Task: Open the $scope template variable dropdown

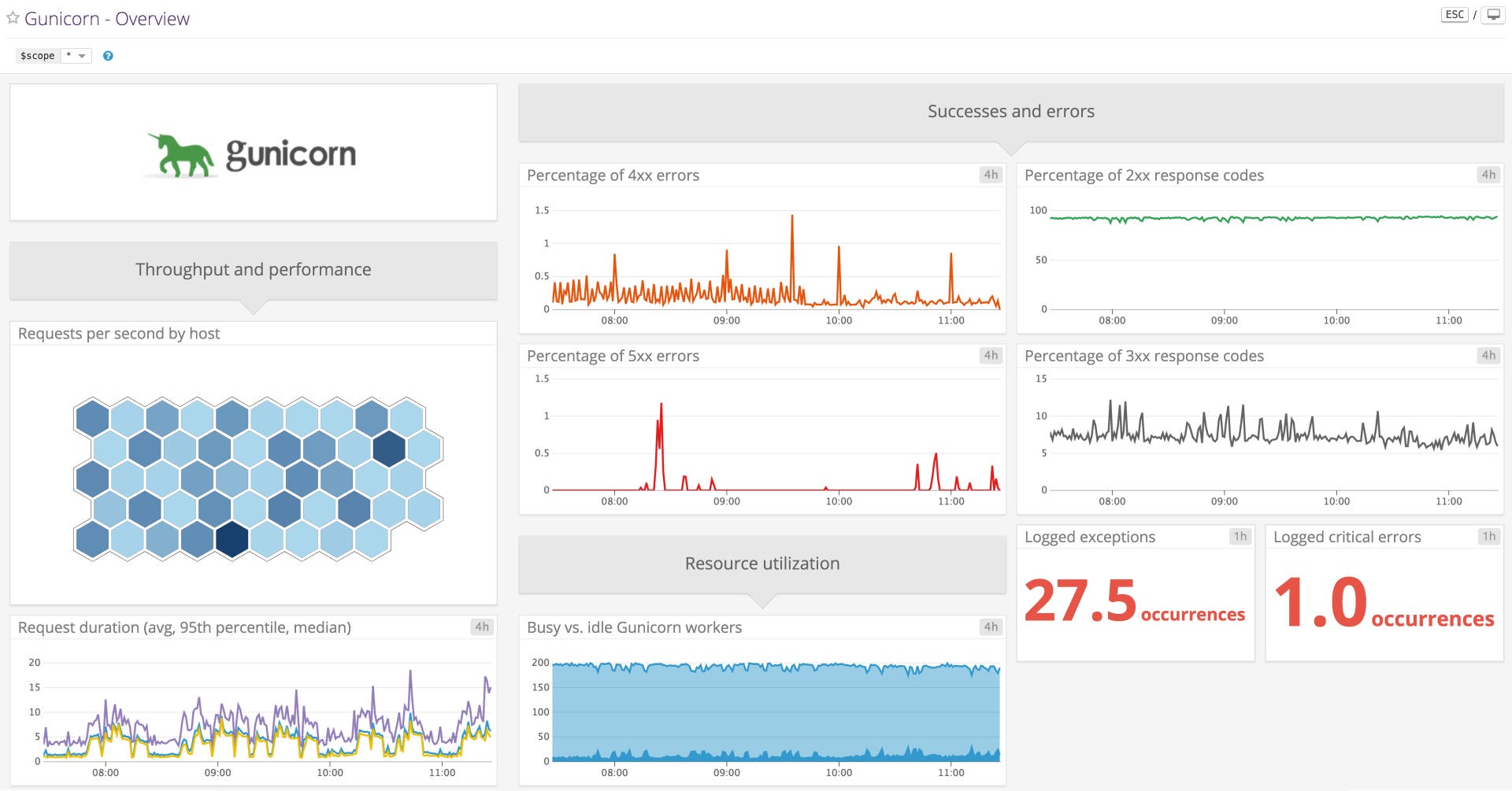Action: click(76, 55)
